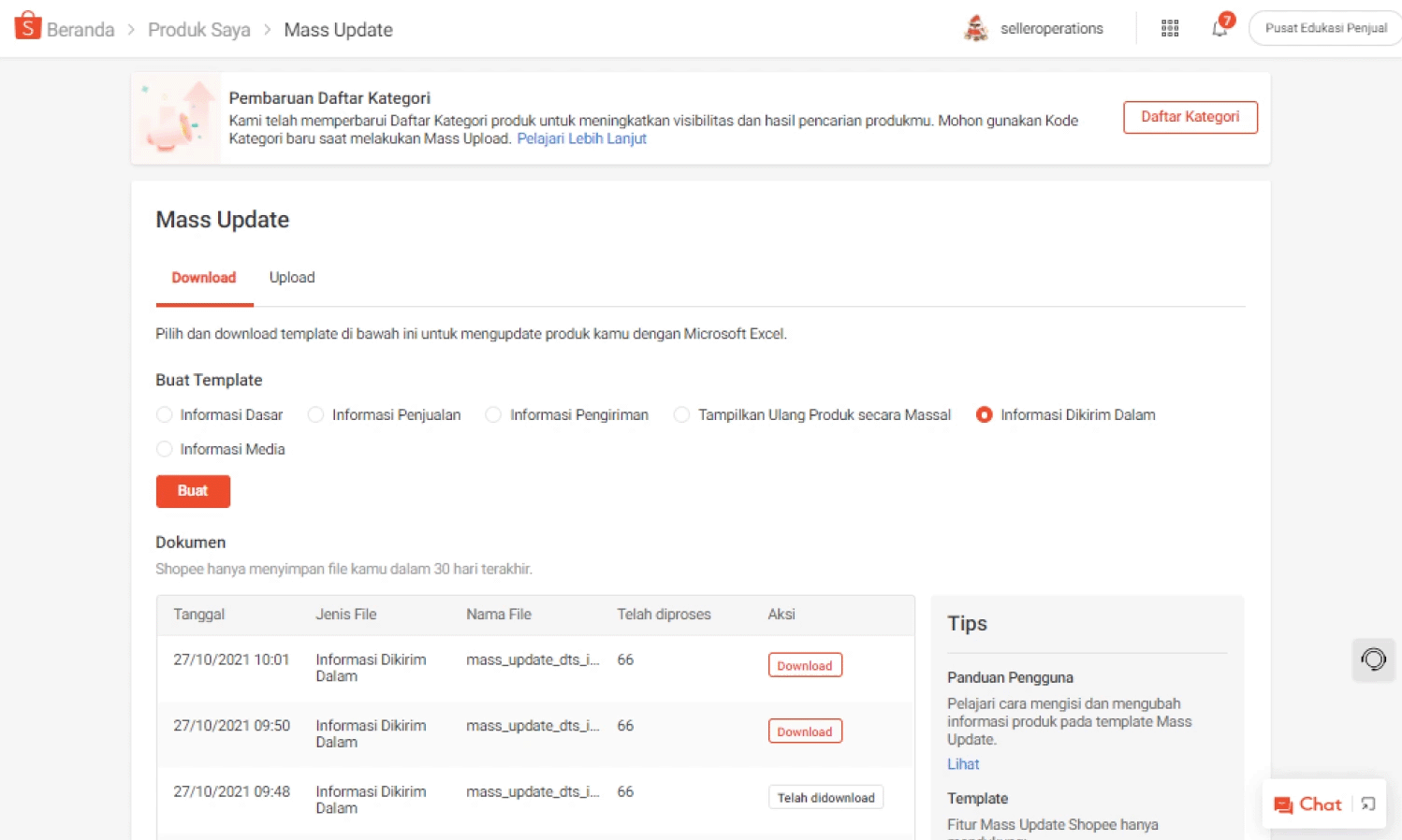This screenshot has width=1402, height=840.
Task: Open the customer support headset icon
Action: [x=1373, y=659]
